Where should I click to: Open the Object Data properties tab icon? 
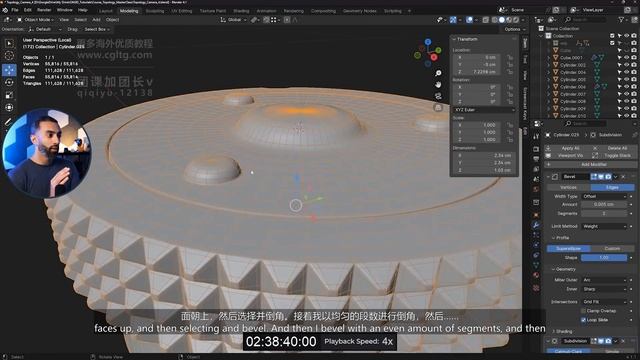coord(536,265)
